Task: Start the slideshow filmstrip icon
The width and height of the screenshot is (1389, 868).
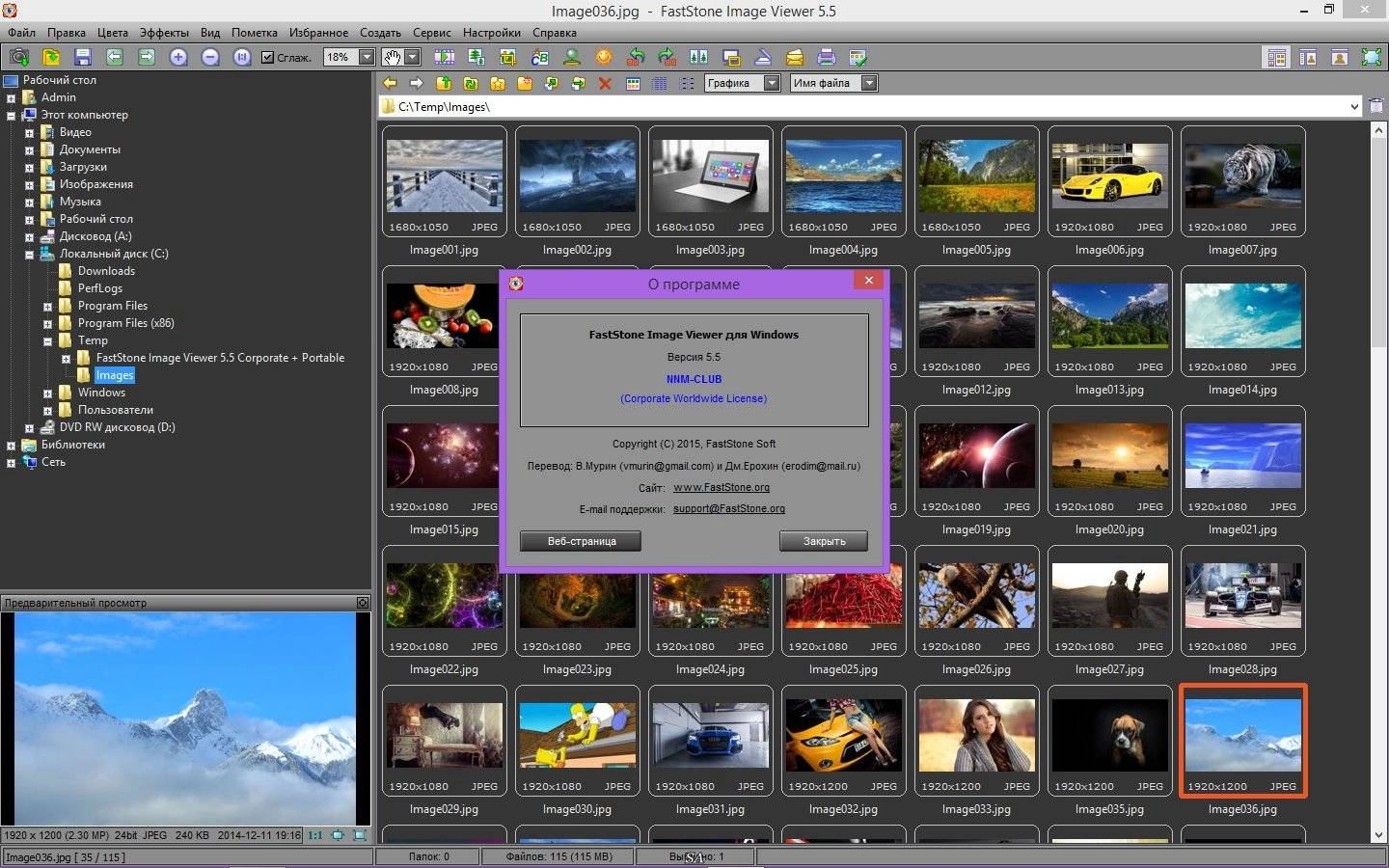Action: click(445, 57)
